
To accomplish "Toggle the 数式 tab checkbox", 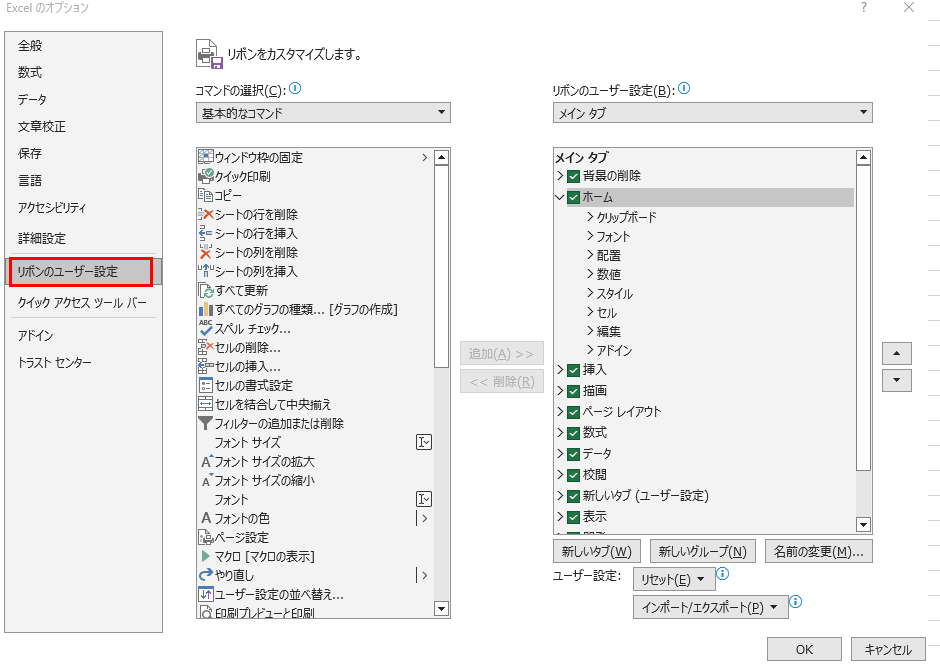I will pos(573,433).
